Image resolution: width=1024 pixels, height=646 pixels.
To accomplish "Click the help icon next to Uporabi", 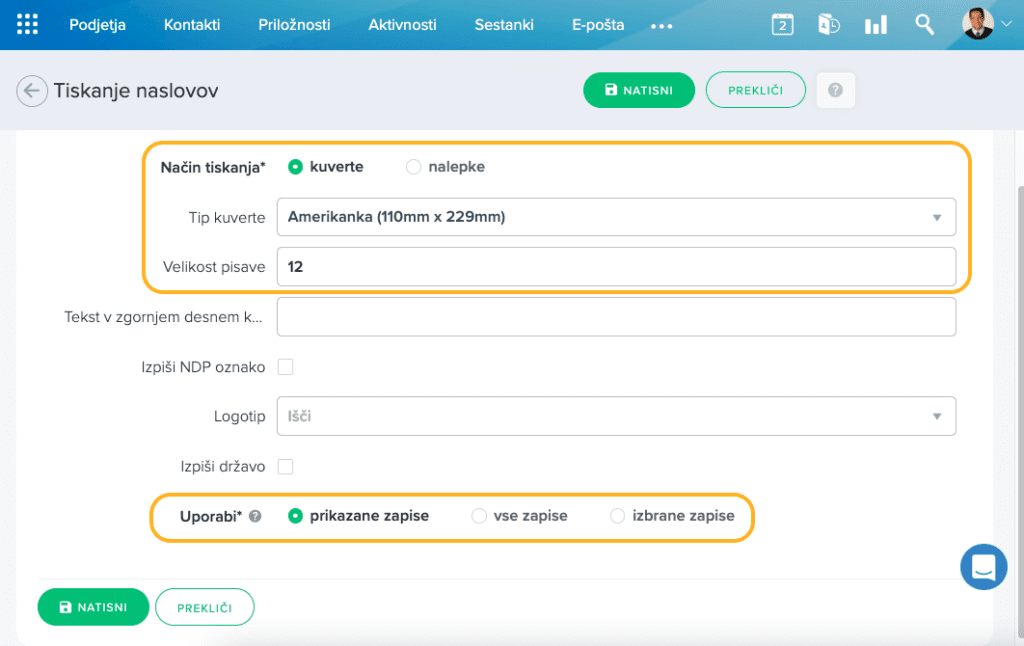I will [x=256, y=517].
